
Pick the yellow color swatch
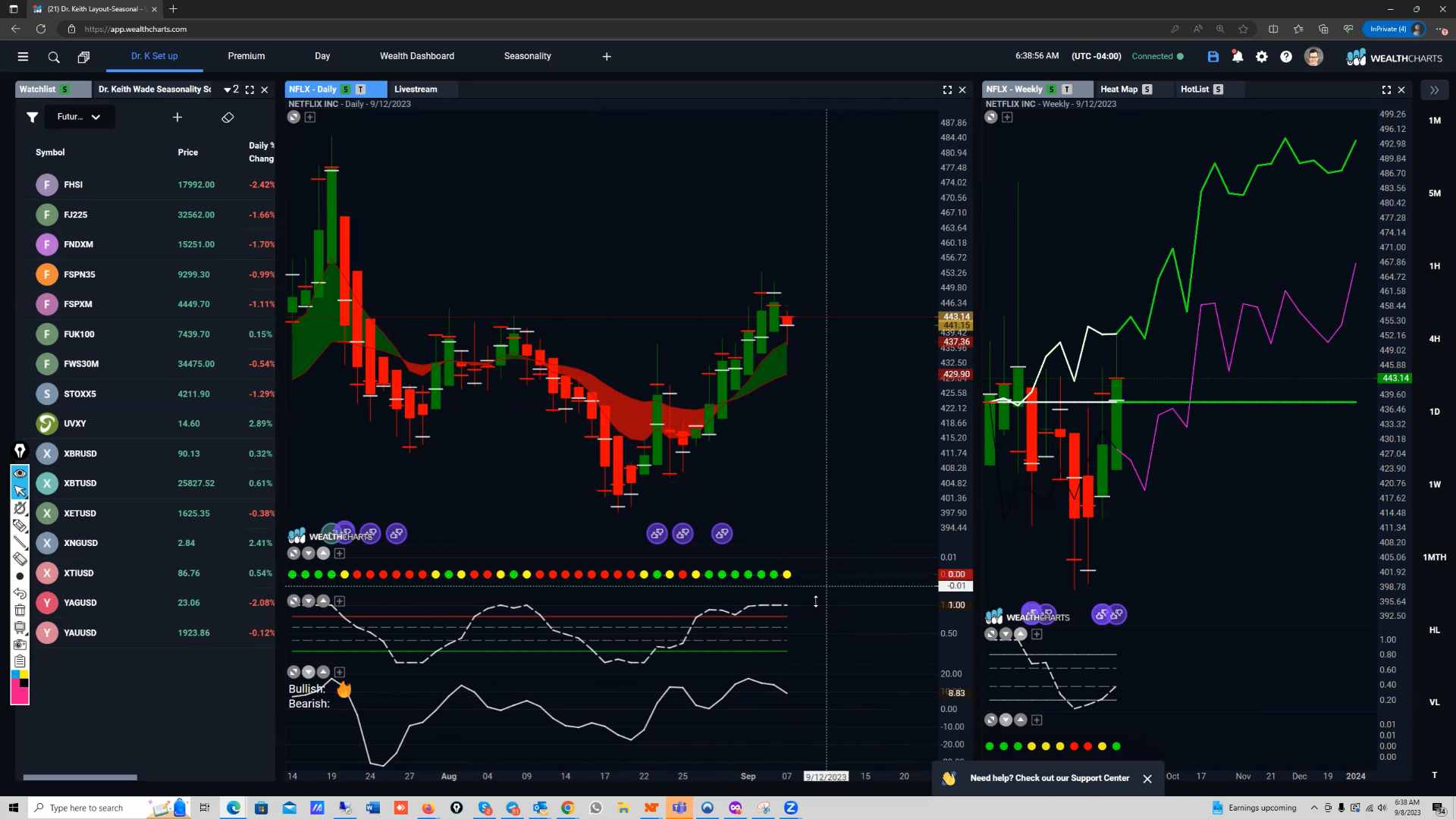coord(24,674)
